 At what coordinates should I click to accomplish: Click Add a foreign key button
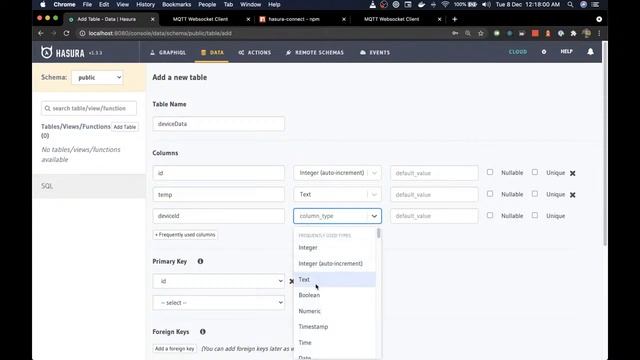174,349
